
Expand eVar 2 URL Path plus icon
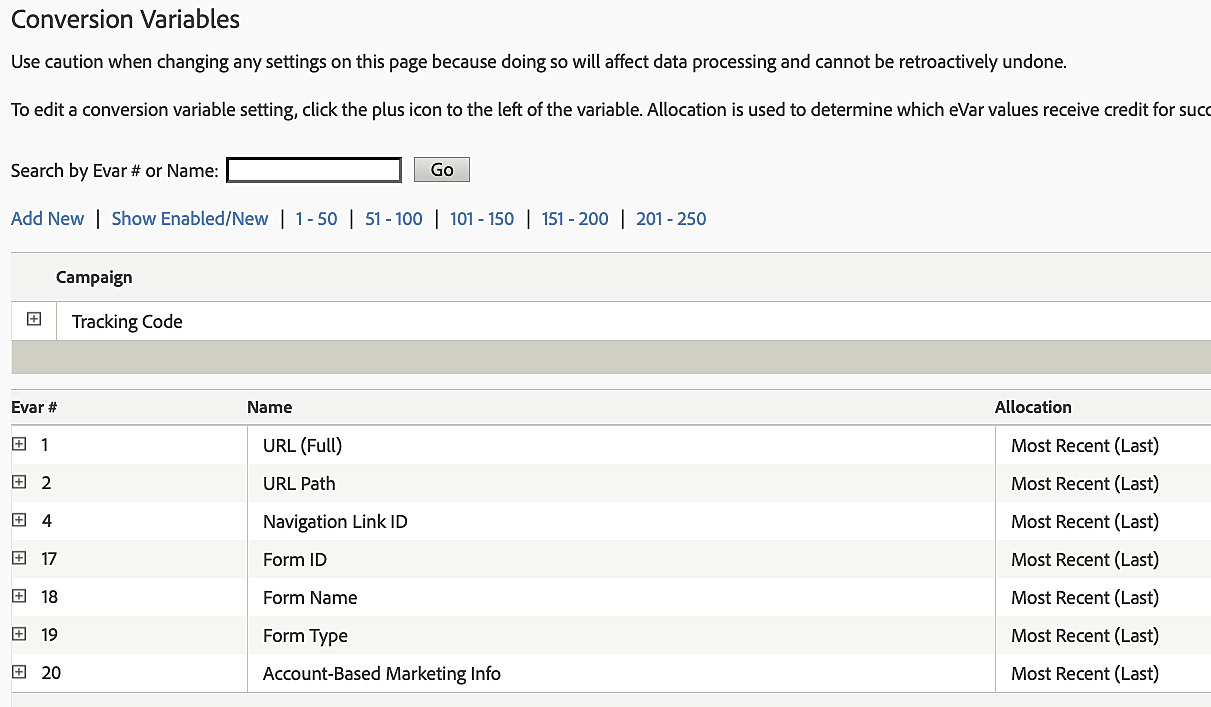19,482
